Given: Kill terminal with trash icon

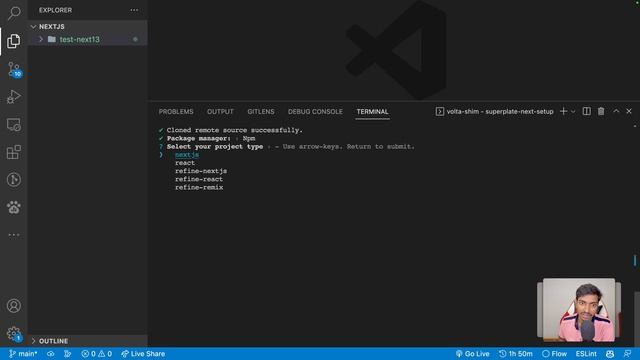Looking at the screenshot, I should coord(601,111).
